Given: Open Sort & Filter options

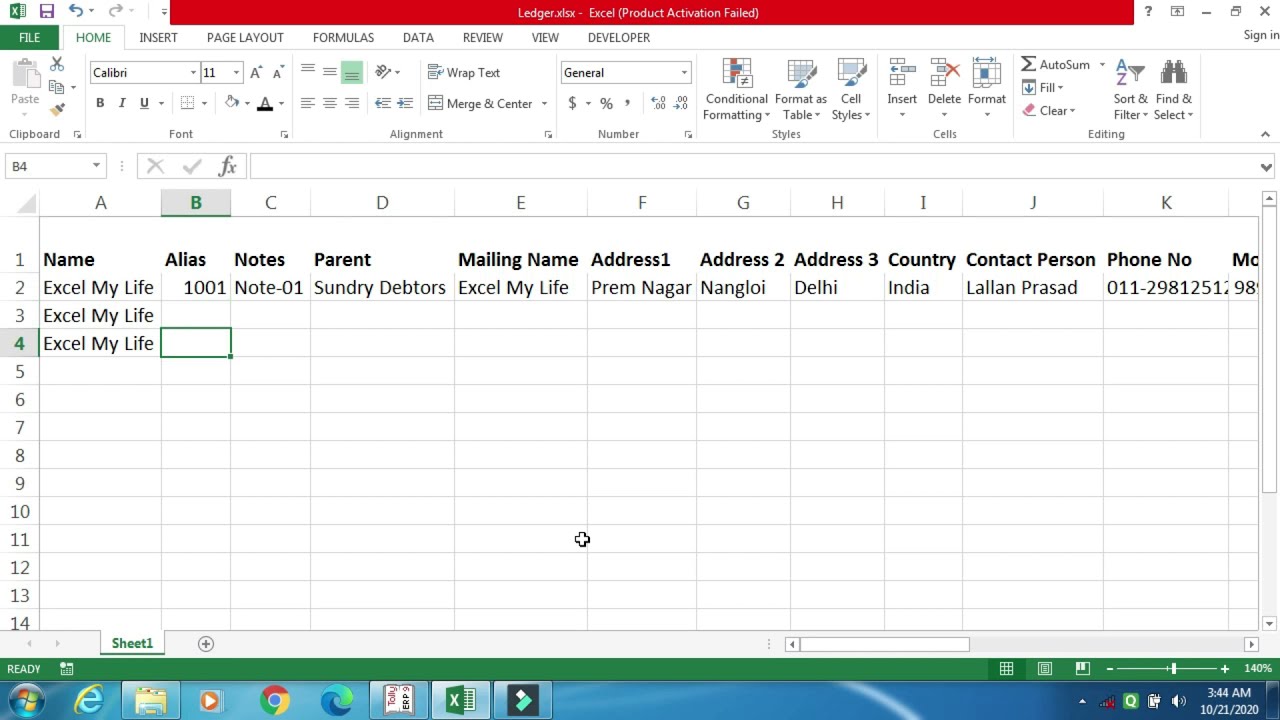Looking at the screenshot, I should 1130,91.
